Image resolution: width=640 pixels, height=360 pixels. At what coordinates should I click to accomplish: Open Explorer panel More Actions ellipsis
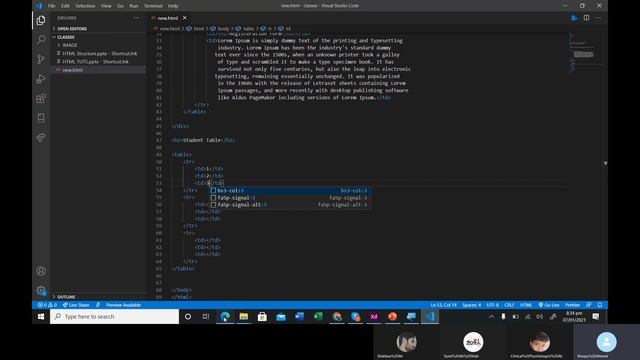[136, 18]
